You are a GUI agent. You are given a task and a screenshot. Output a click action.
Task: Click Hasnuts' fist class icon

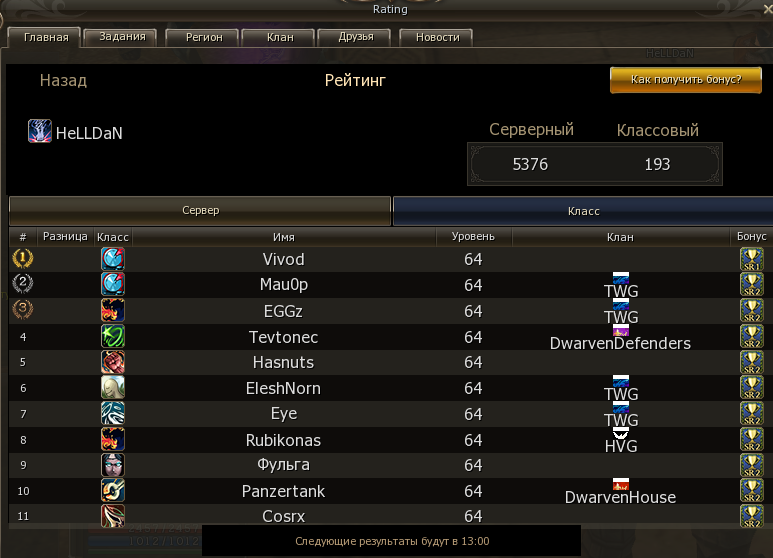[113, 362]
